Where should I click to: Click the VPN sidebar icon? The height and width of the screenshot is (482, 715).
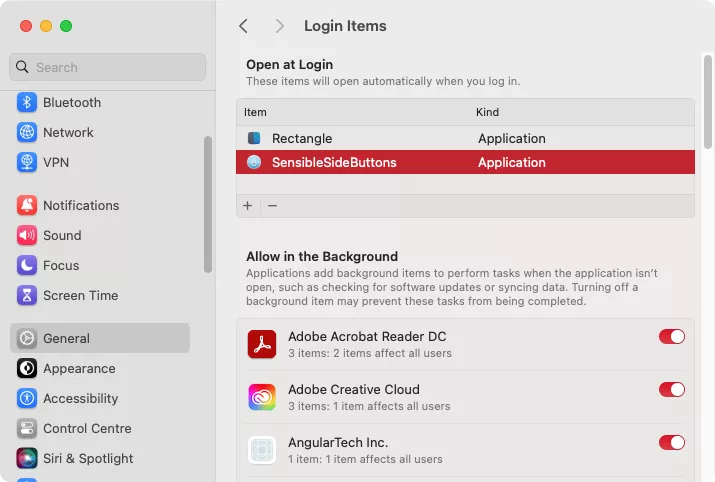(x=27, y=163)
